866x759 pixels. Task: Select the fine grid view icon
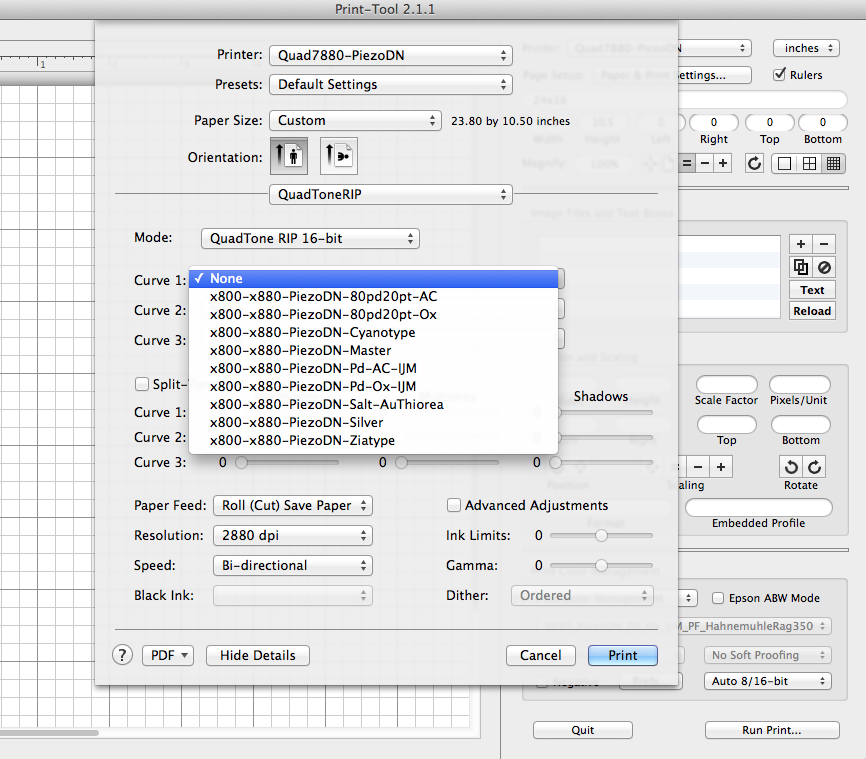click(x=833, y=163)
